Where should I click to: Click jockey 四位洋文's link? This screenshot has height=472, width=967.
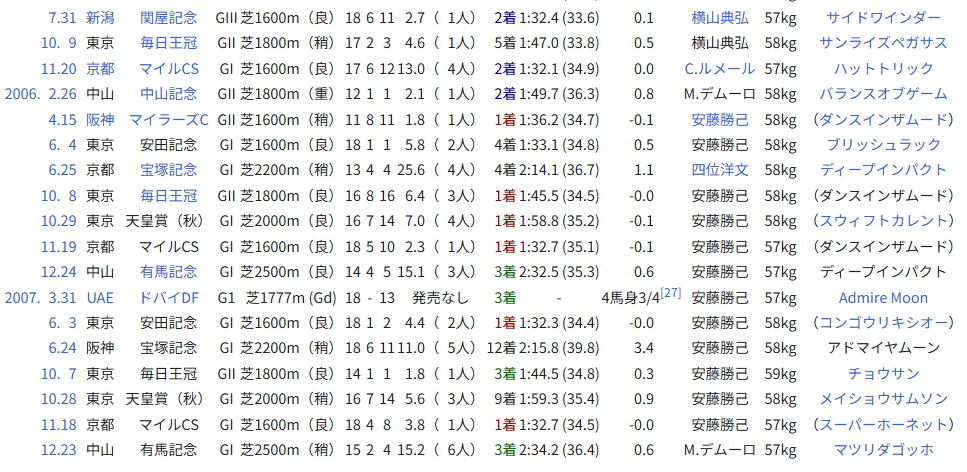point(719,170)
